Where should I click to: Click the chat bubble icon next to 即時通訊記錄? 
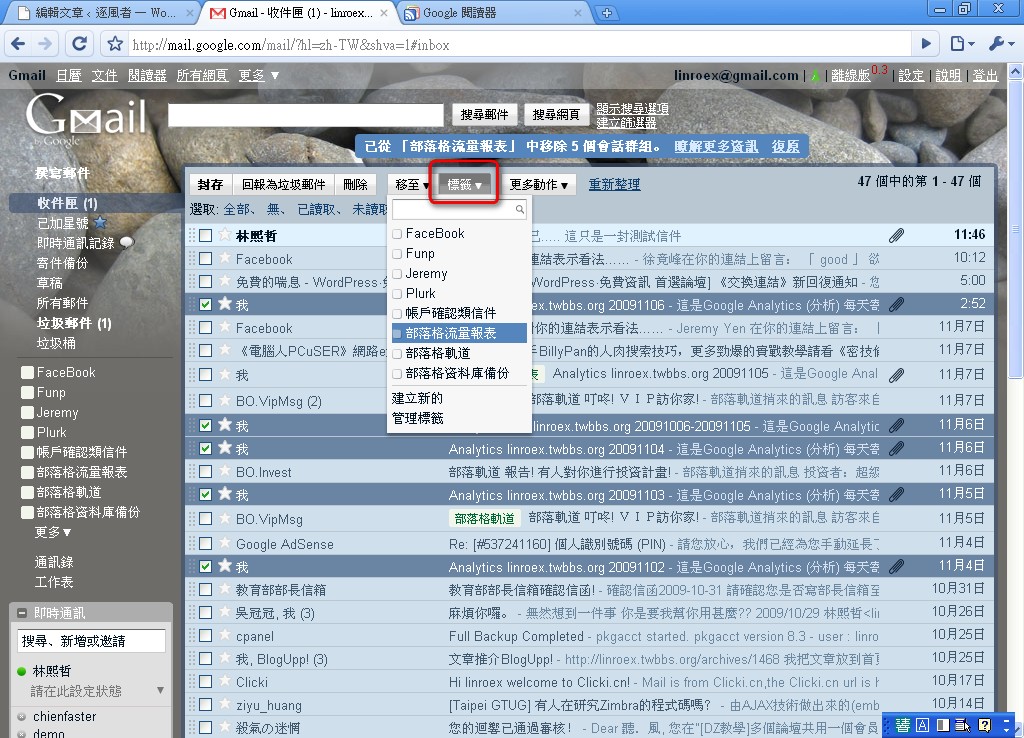coord(127,242)
